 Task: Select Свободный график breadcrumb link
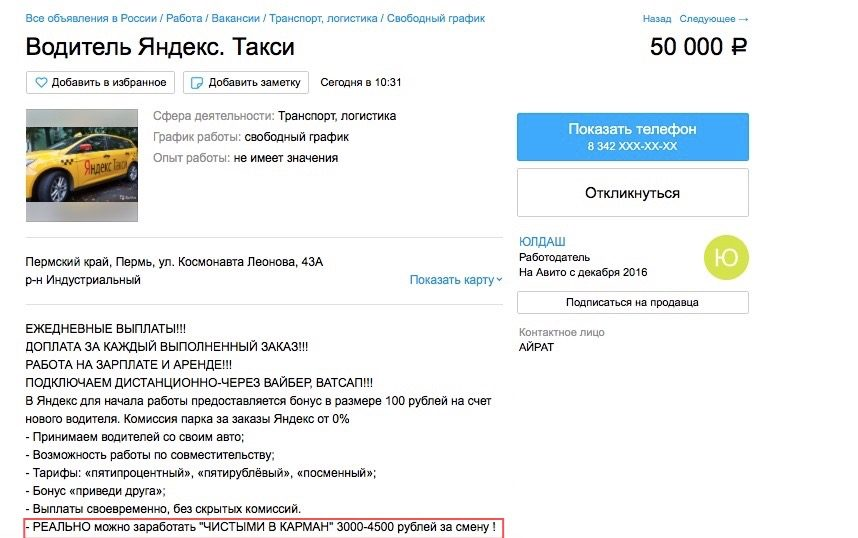point(436,19)
